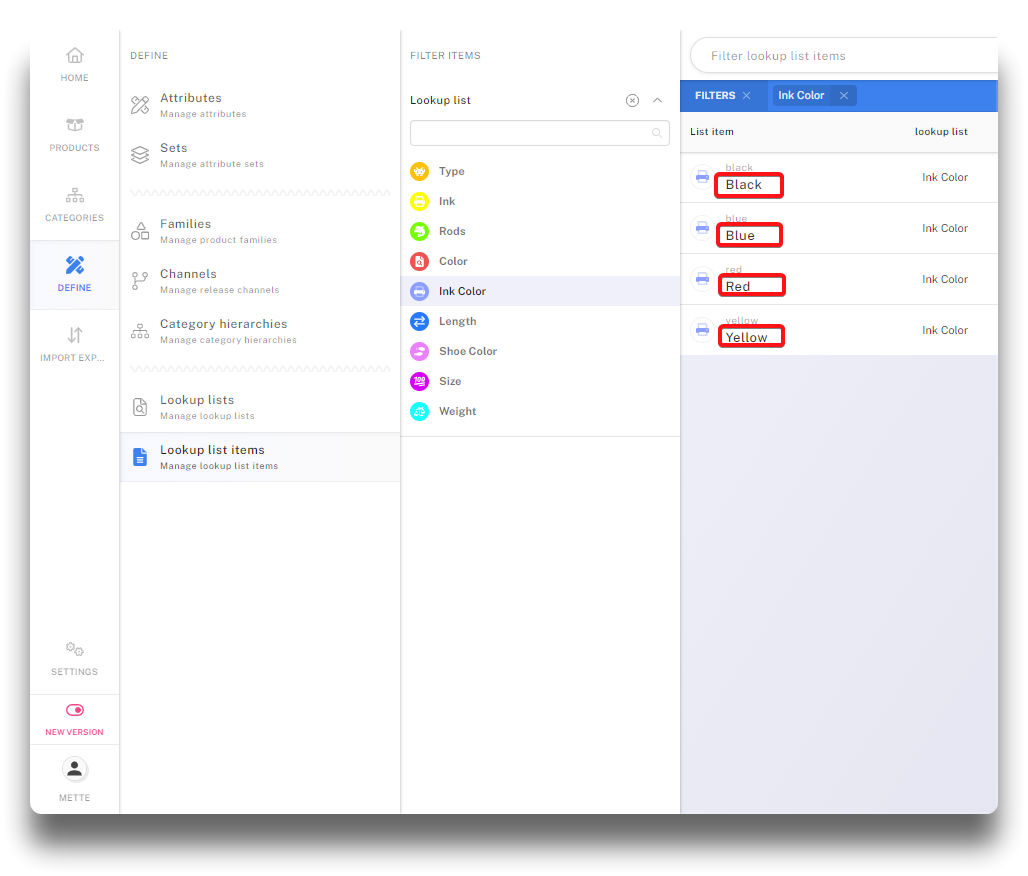This screenshot has width=1028, height=876.
Task: Collapse the Lookup list filter section
Action: click(657, 100)
